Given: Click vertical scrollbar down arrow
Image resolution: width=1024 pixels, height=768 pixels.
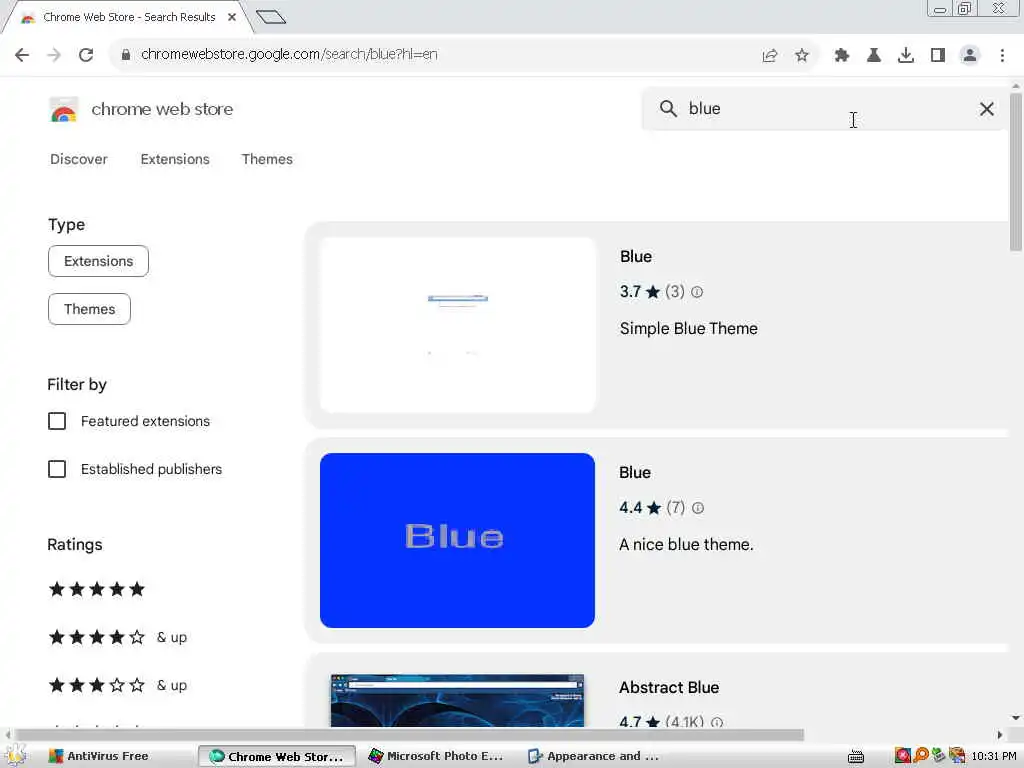Looking at the screenshot, I should tap(1016, 718).
